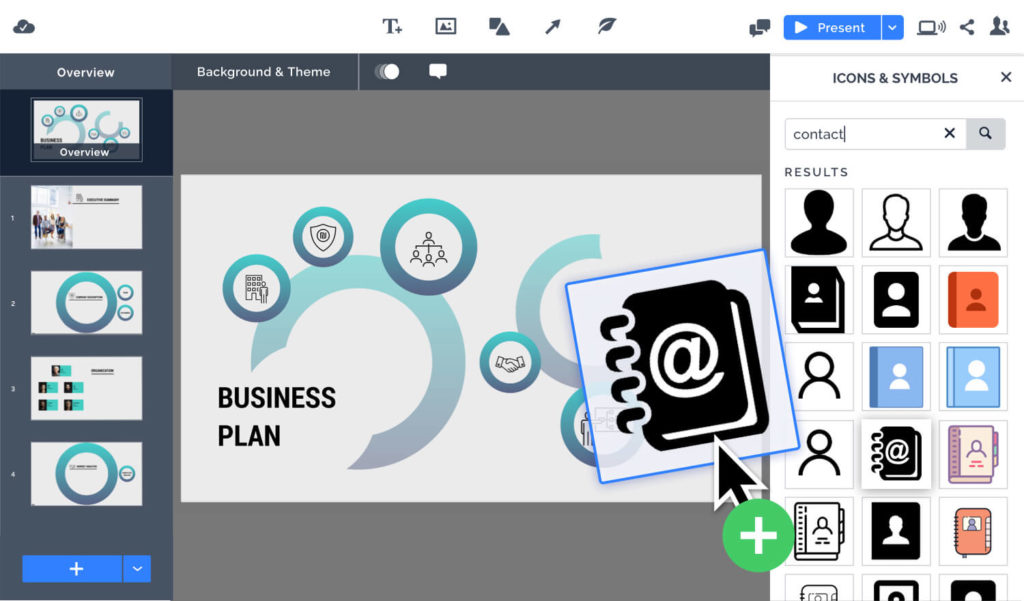This screenshot has height=601, width=1024.
Task: Click the Prezi logo top left
Action: point(24,27)
